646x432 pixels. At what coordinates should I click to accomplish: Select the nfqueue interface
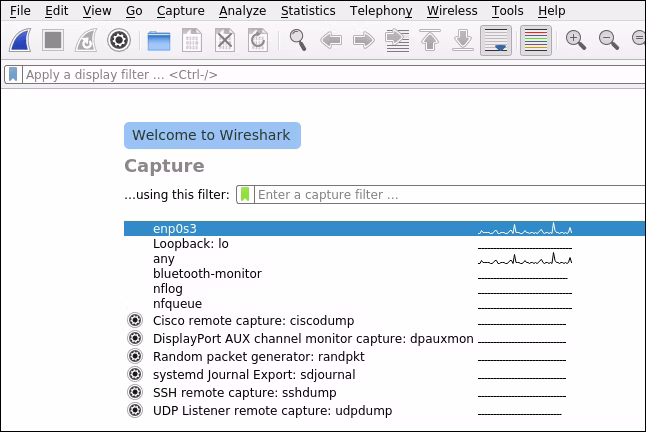coord(385,304)
